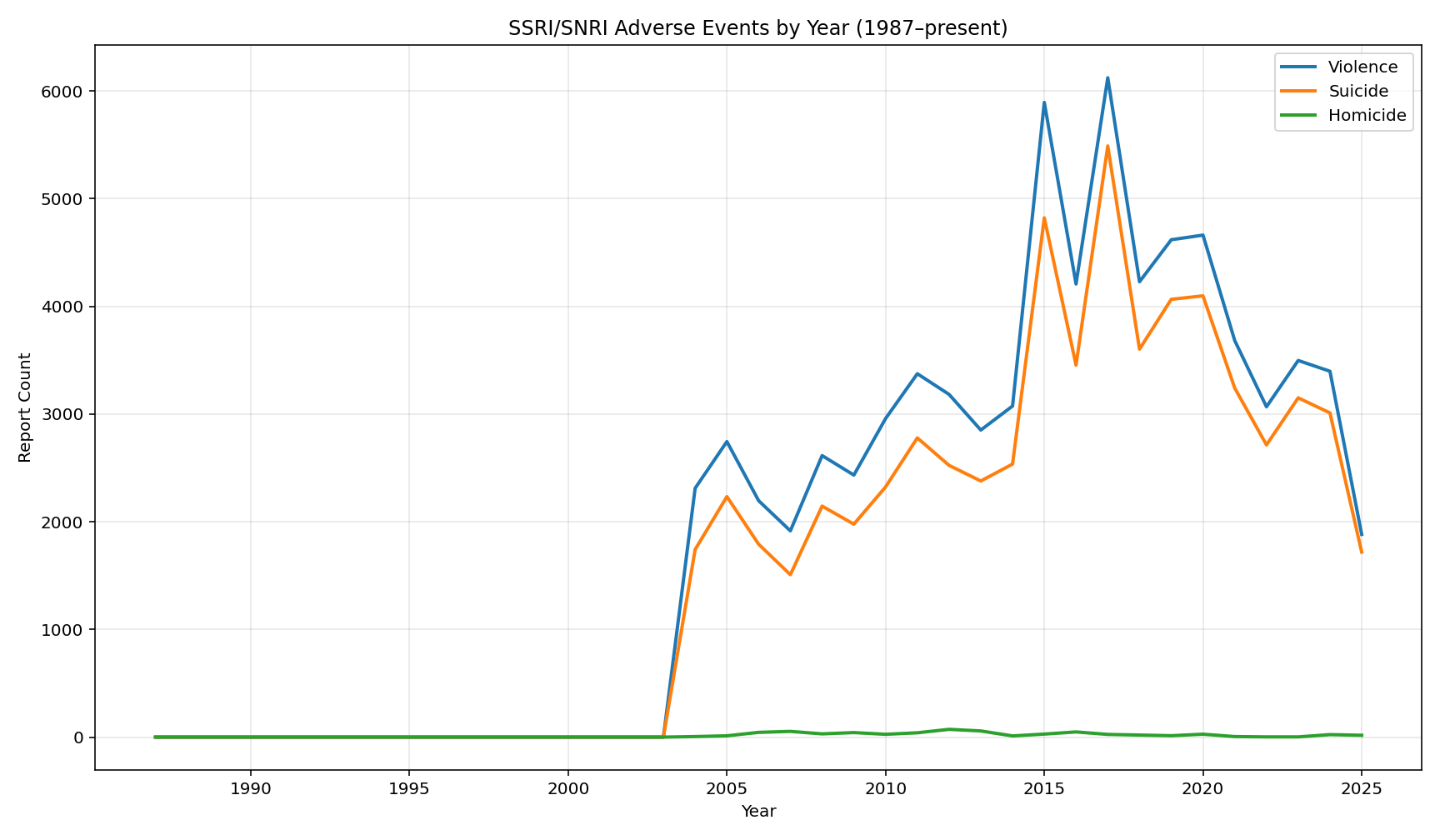
Task: Select the Suicide label in the legend
Action: coord(1357,92)
